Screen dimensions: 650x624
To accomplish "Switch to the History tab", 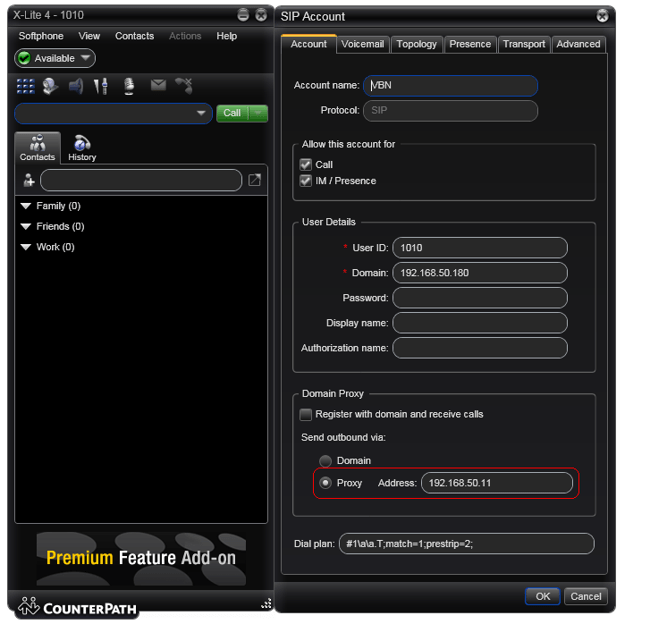I will pos(82,148).
